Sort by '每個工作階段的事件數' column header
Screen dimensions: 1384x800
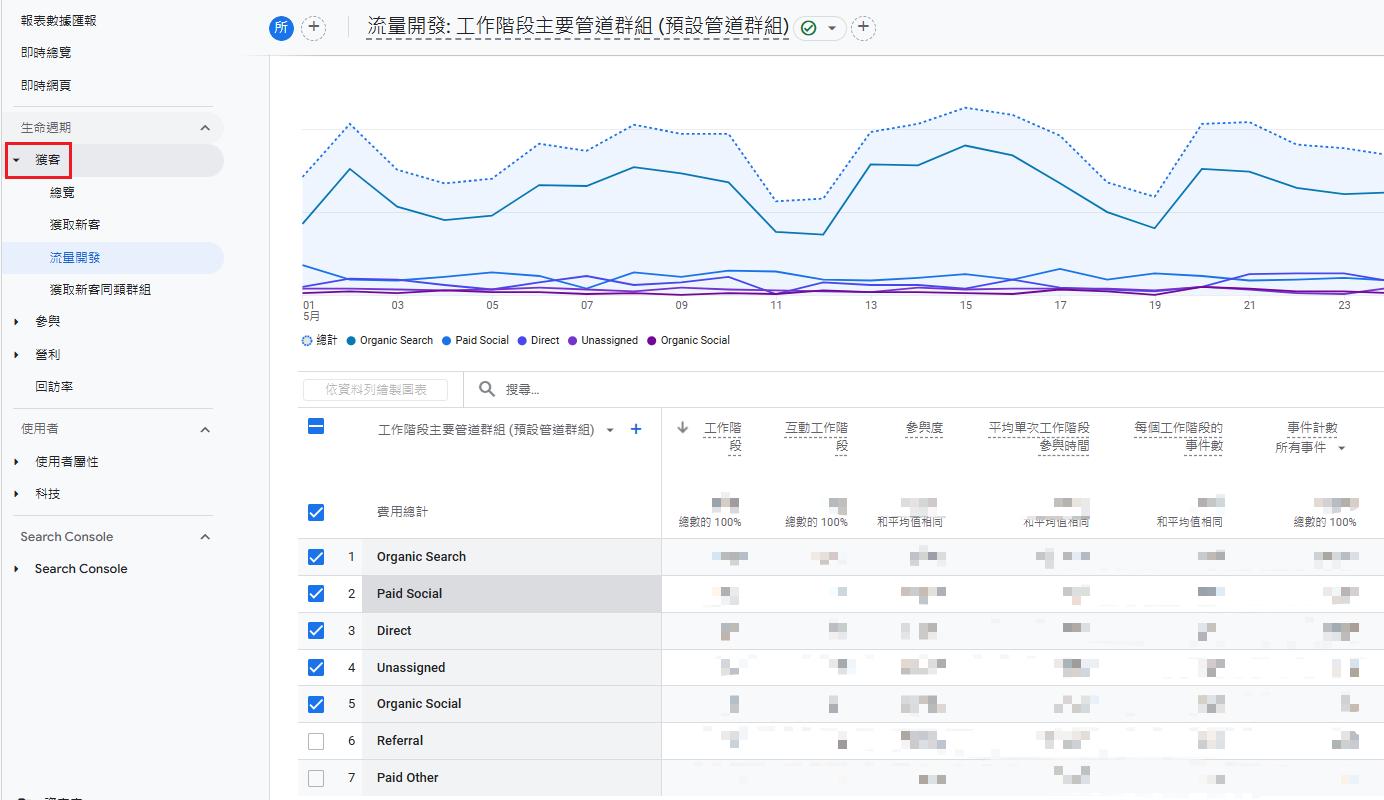[x=1179, y=436]
